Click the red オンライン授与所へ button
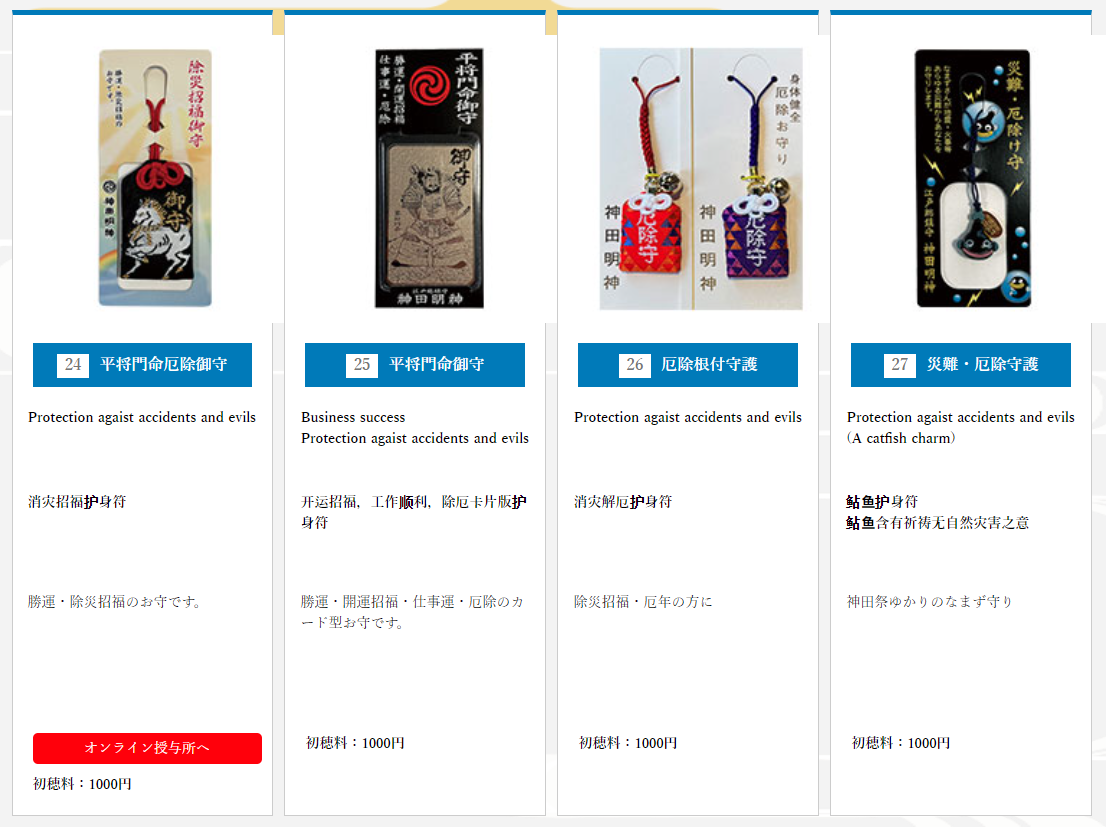 click(147, 748)
